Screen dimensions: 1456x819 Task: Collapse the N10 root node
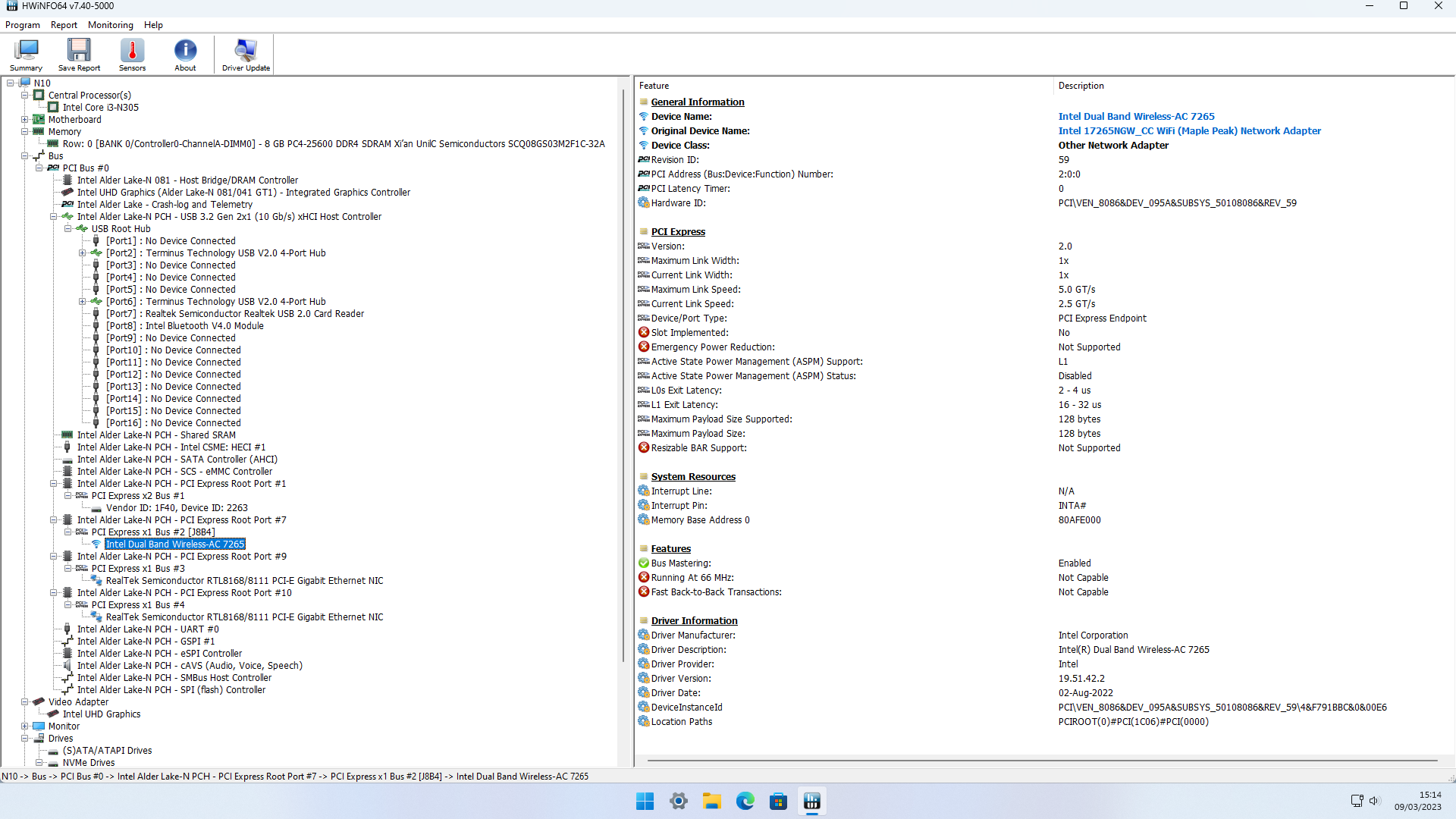pyautogui.click(x=11, y=83)
